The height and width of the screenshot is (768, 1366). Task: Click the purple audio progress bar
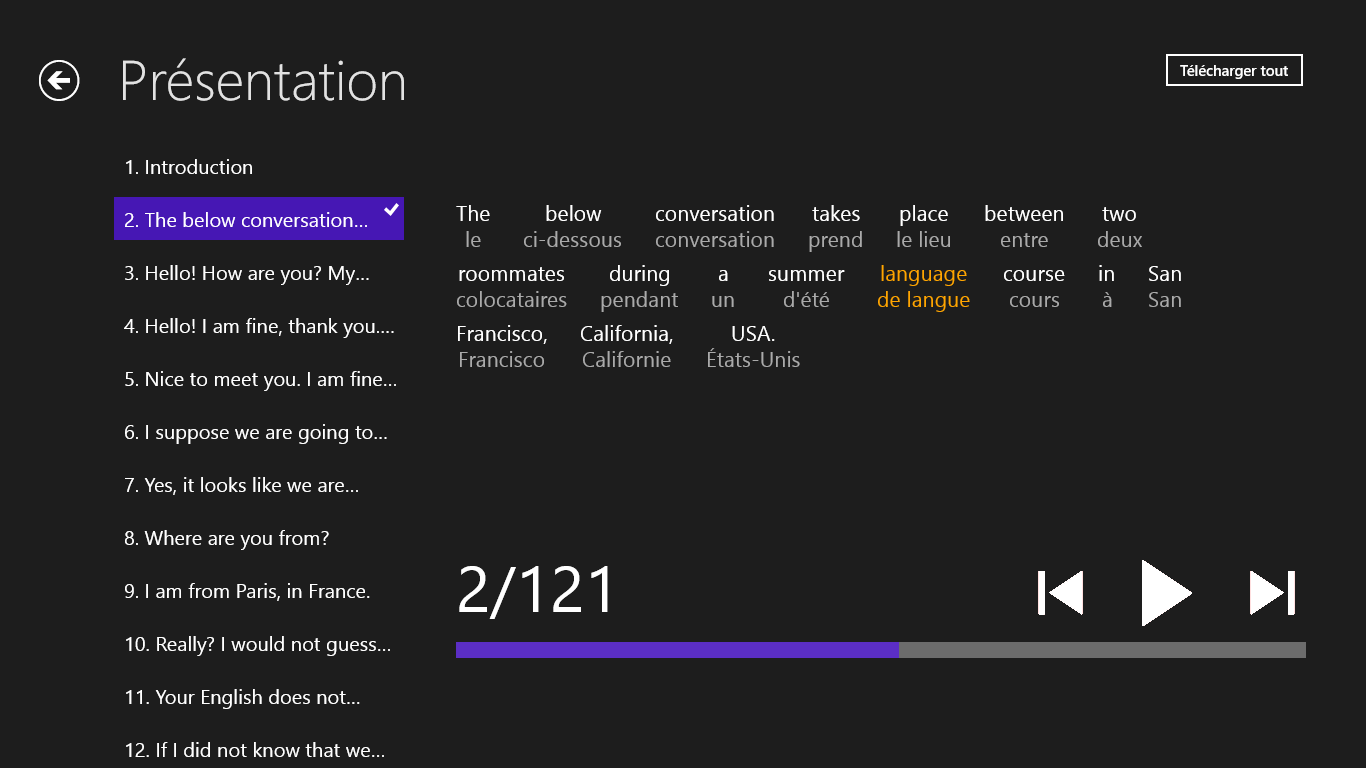(x=677, y=650)
